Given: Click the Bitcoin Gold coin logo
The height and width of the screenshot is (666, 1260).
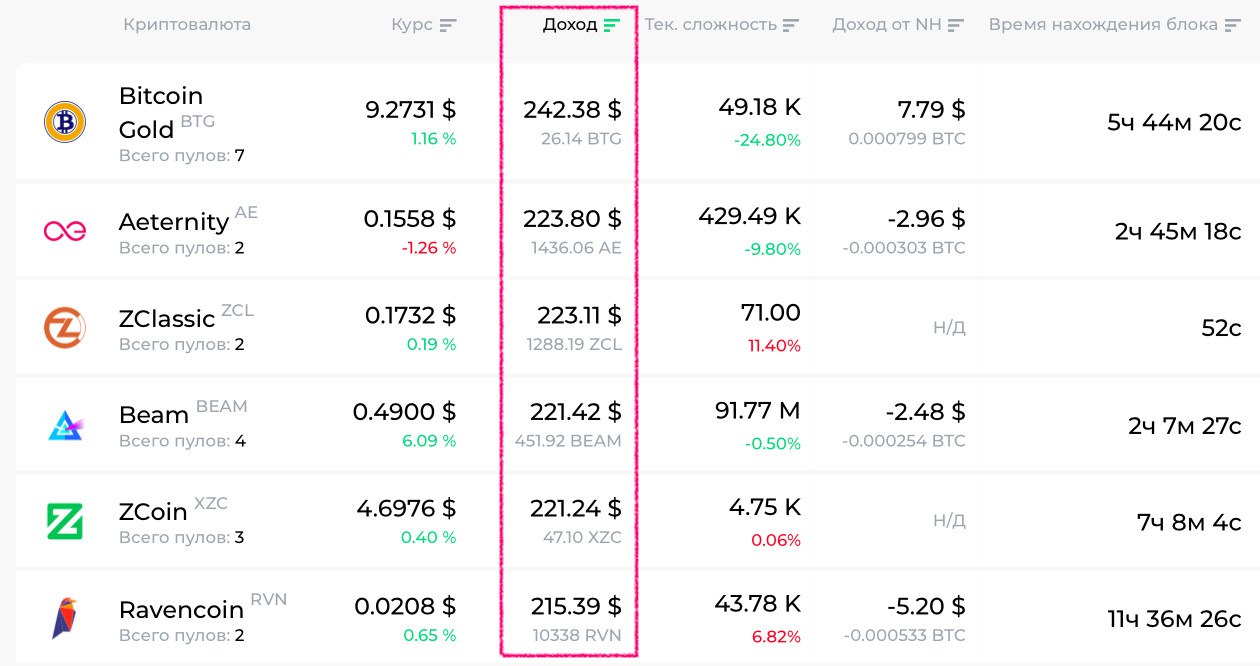Looking at the screenshot, I should [65, 122].
